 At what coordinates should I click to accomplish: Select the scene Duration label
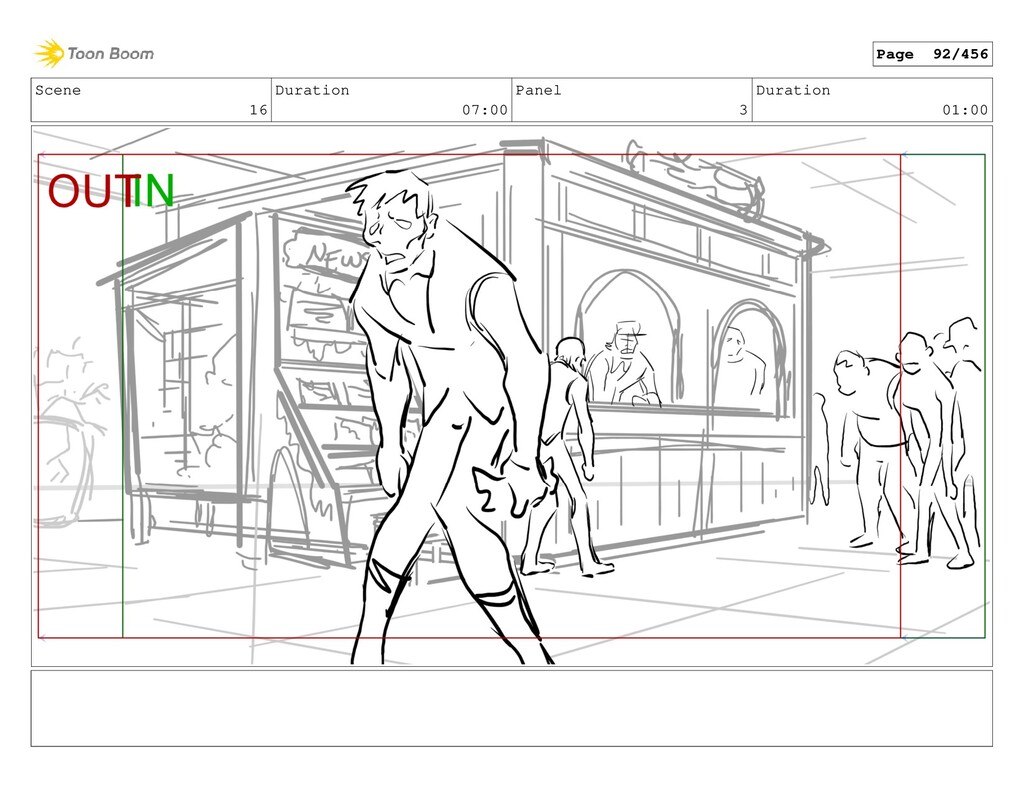(x=312, y=90)
